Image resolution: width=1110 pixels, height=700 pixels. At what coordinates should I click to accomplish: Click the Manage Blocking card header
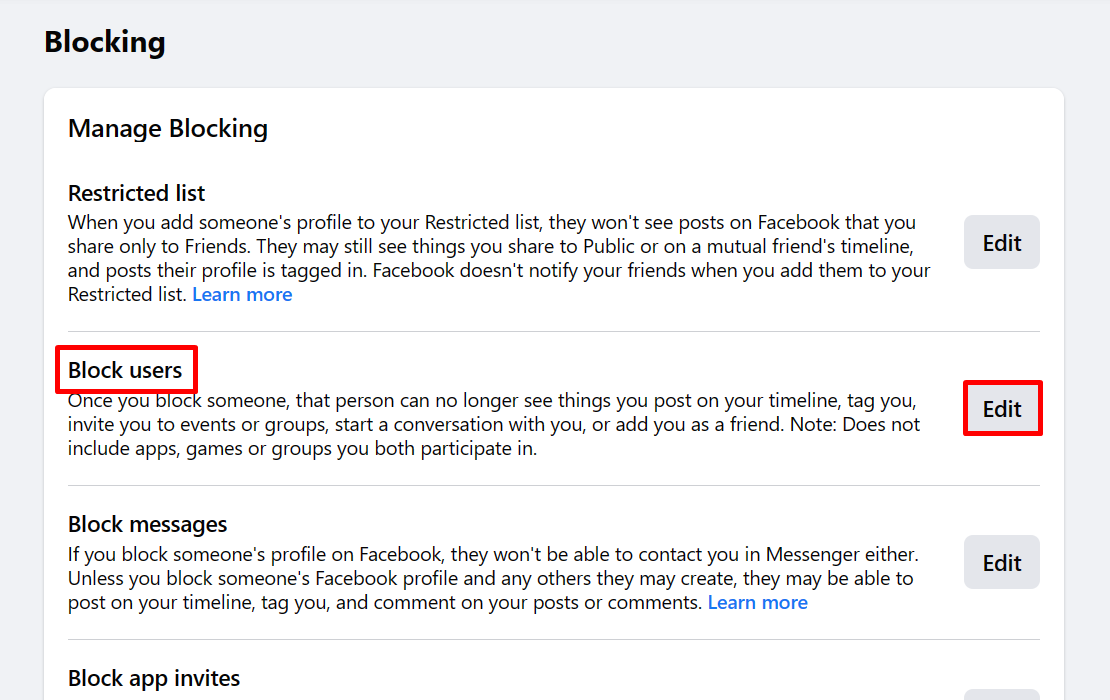tap(168, 128)
